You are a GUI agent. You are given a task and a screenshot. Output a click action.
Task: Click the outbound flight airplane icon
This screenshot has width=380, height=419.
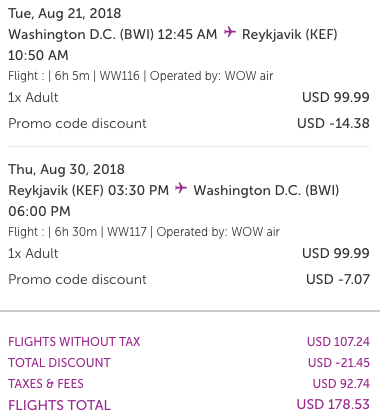tap(230, 32)
